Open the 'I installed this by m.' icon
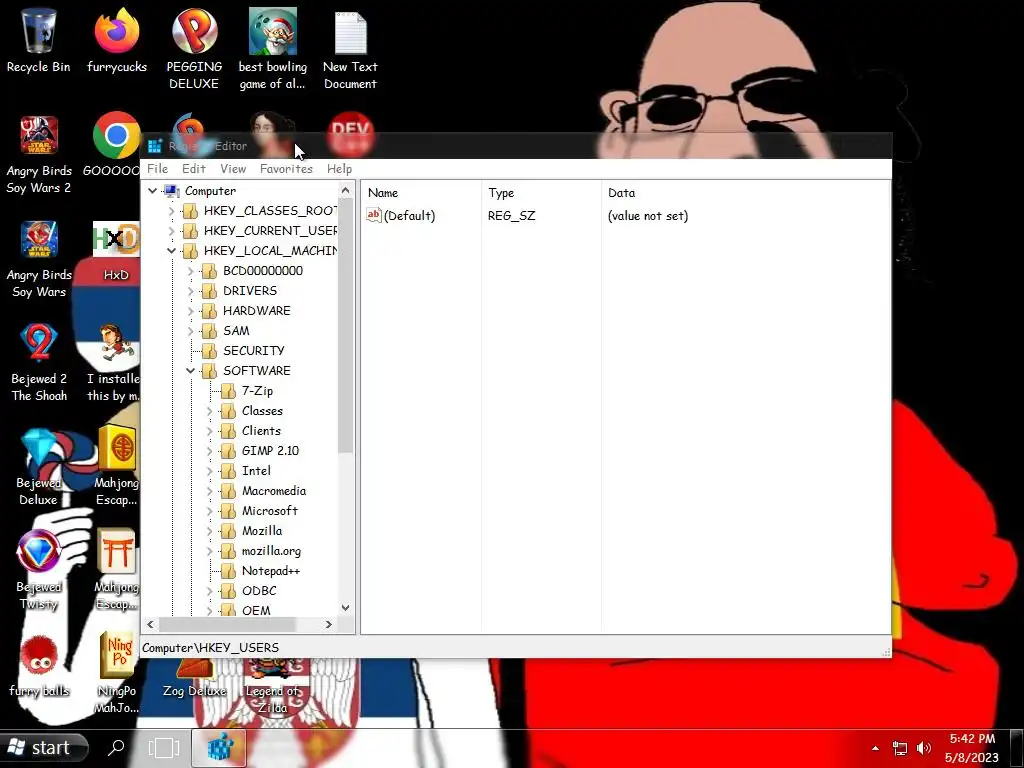 (114, 363)
